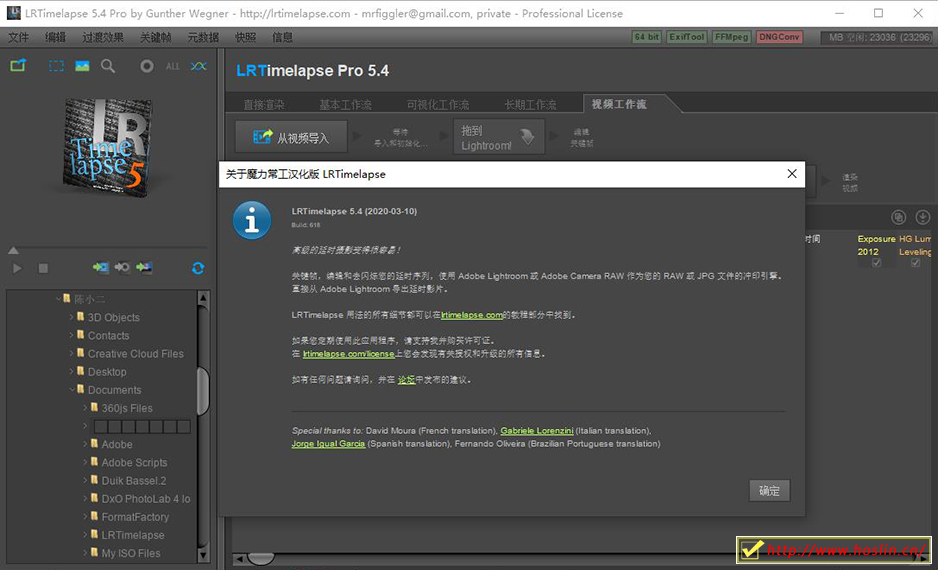Switch to the 长期工作流 tab
Viewport: 938px width, 570px height.
point(530,105)
